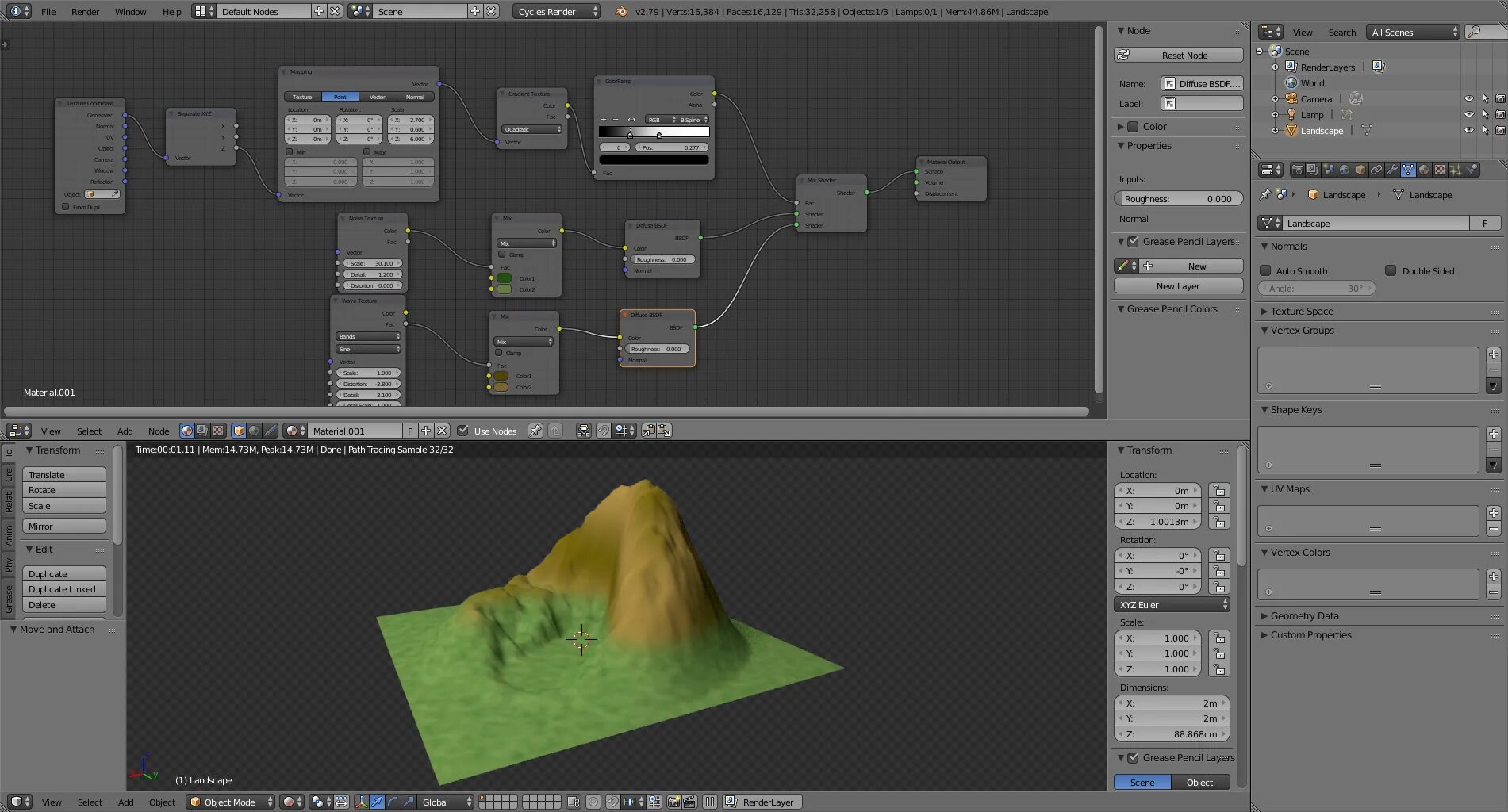
Task: Choose object shader type cube icon
Action: 239,431
